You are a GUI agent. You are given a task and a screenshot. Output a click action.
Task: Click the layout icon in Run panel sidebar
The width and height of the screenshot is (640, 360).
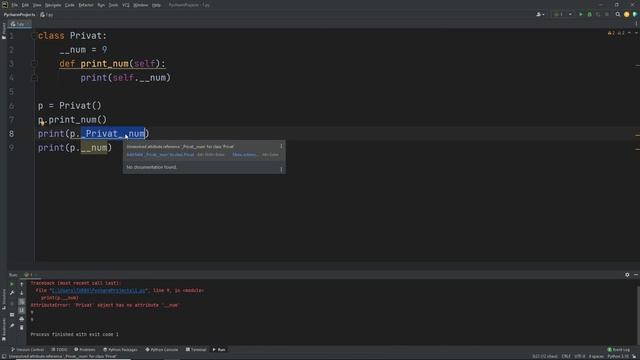tap(12, 315)
